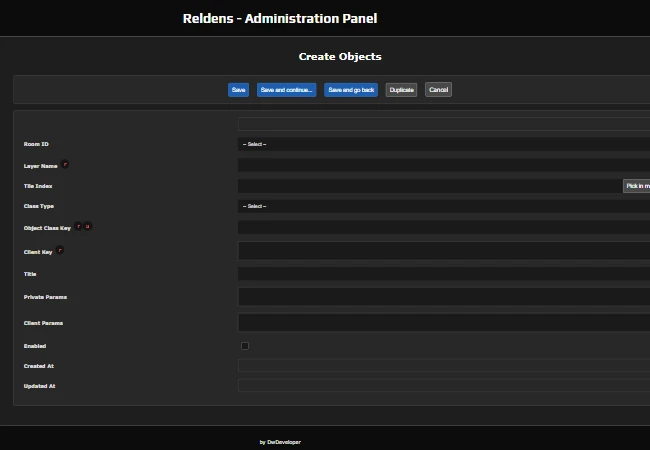Click the 'Tile Index' field label
650x450 pixels.
click(x=38, y=186)
